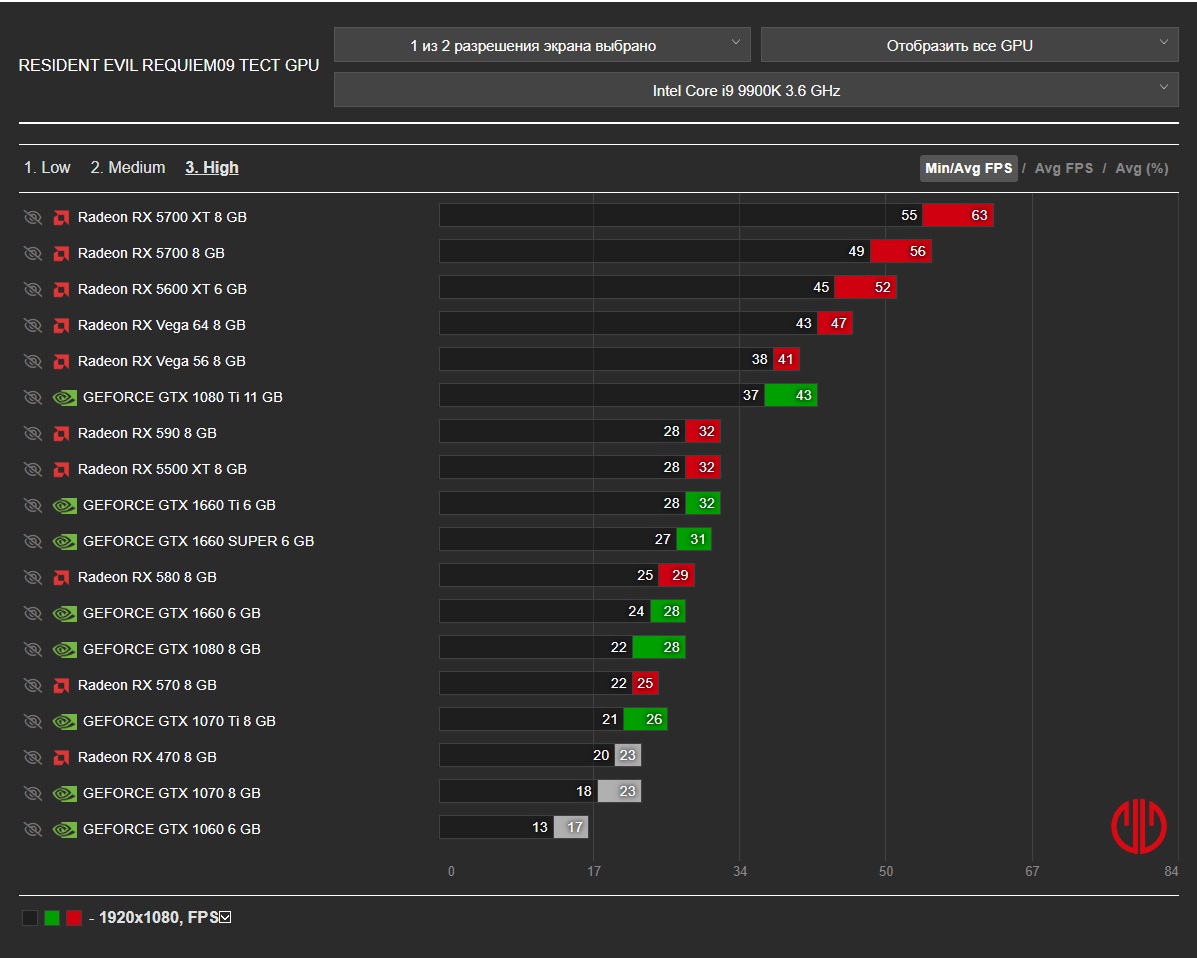
Task: Click NVIDIA logo for GTX 1070 8 GB
Action: pyautogui.click(x=65, y=794)
